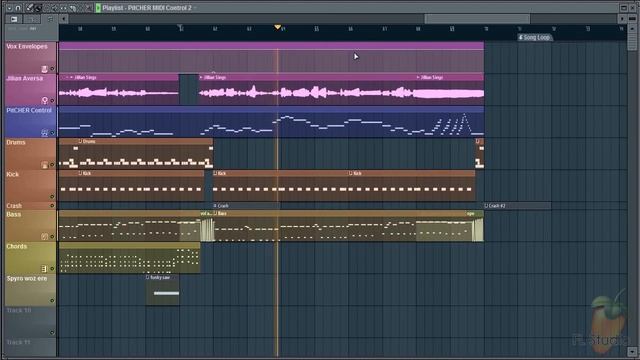Open the first Jillian Sings clip menu
This screenshot has height=360, width=640.
(72, 77)
